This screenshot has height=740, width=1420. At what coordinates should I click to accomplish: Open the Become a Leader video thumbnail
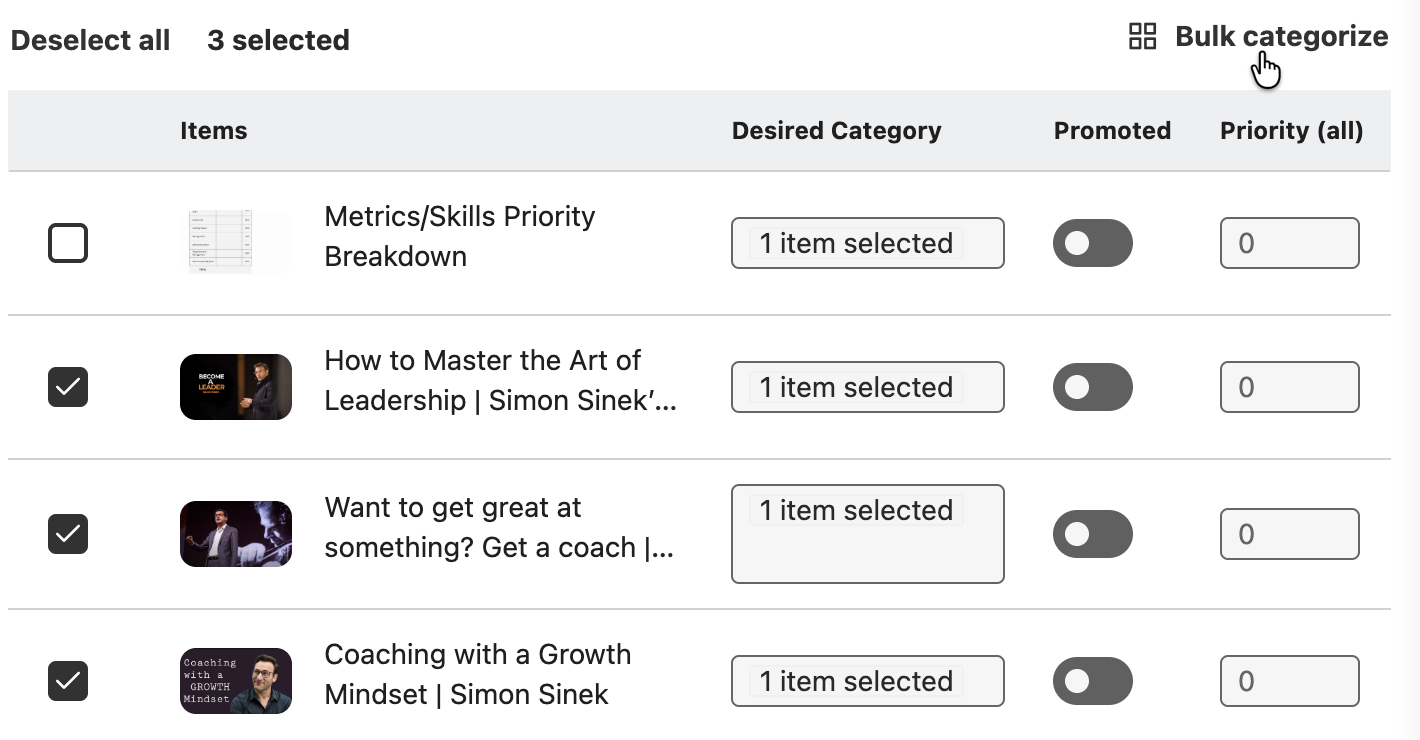235,387
